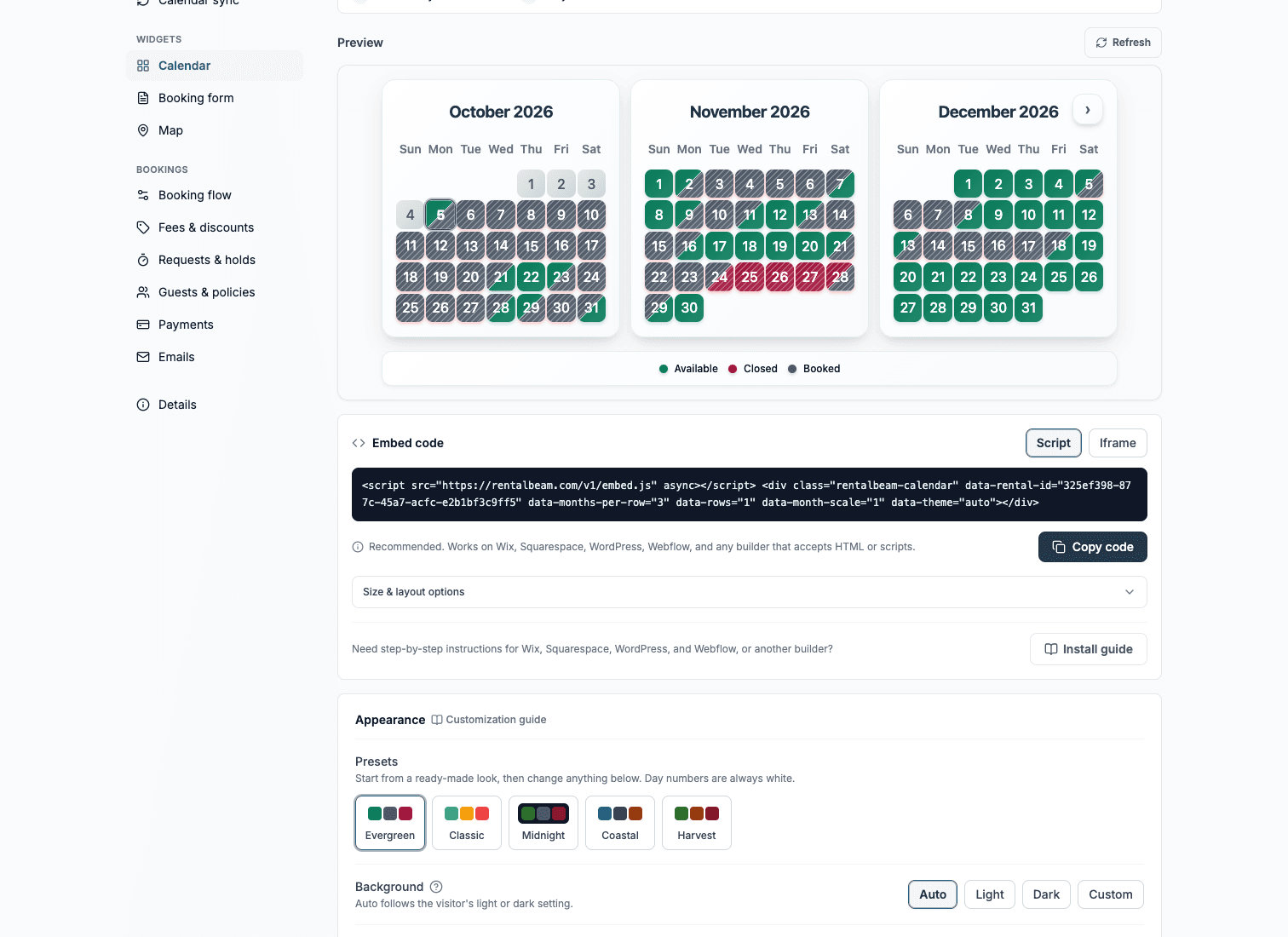This screenshot has width=1288, height=937.
Task: Click the Fees & discounts tag icon
Action: 143,227
